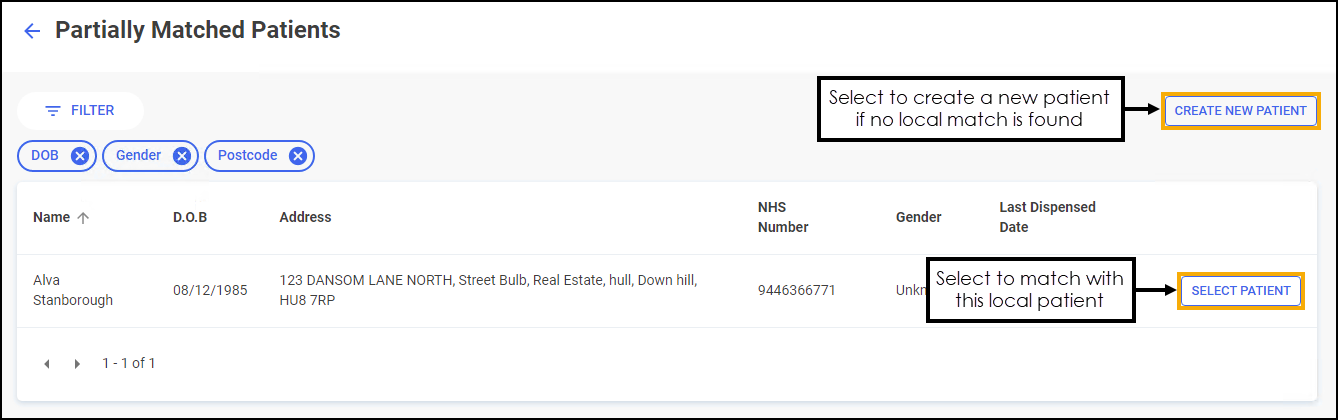Screen dimensions: 1338x420
Task: Remove the Gender filter chip
Action: tap(181, 156)
